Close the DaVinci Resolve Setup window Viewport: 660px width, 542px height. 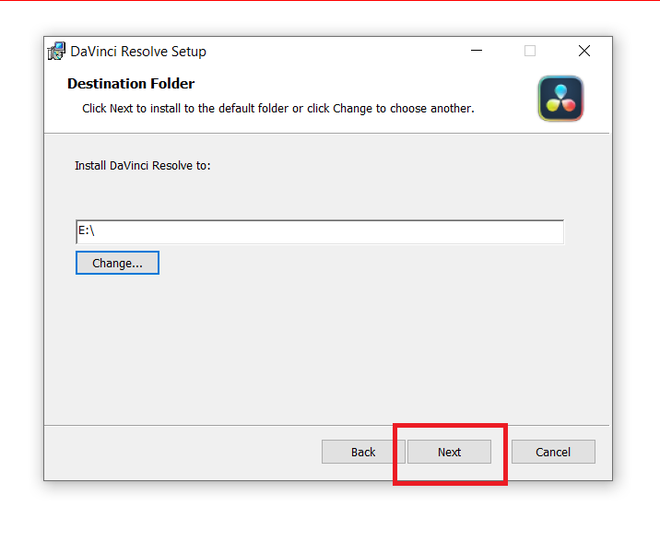584,51
